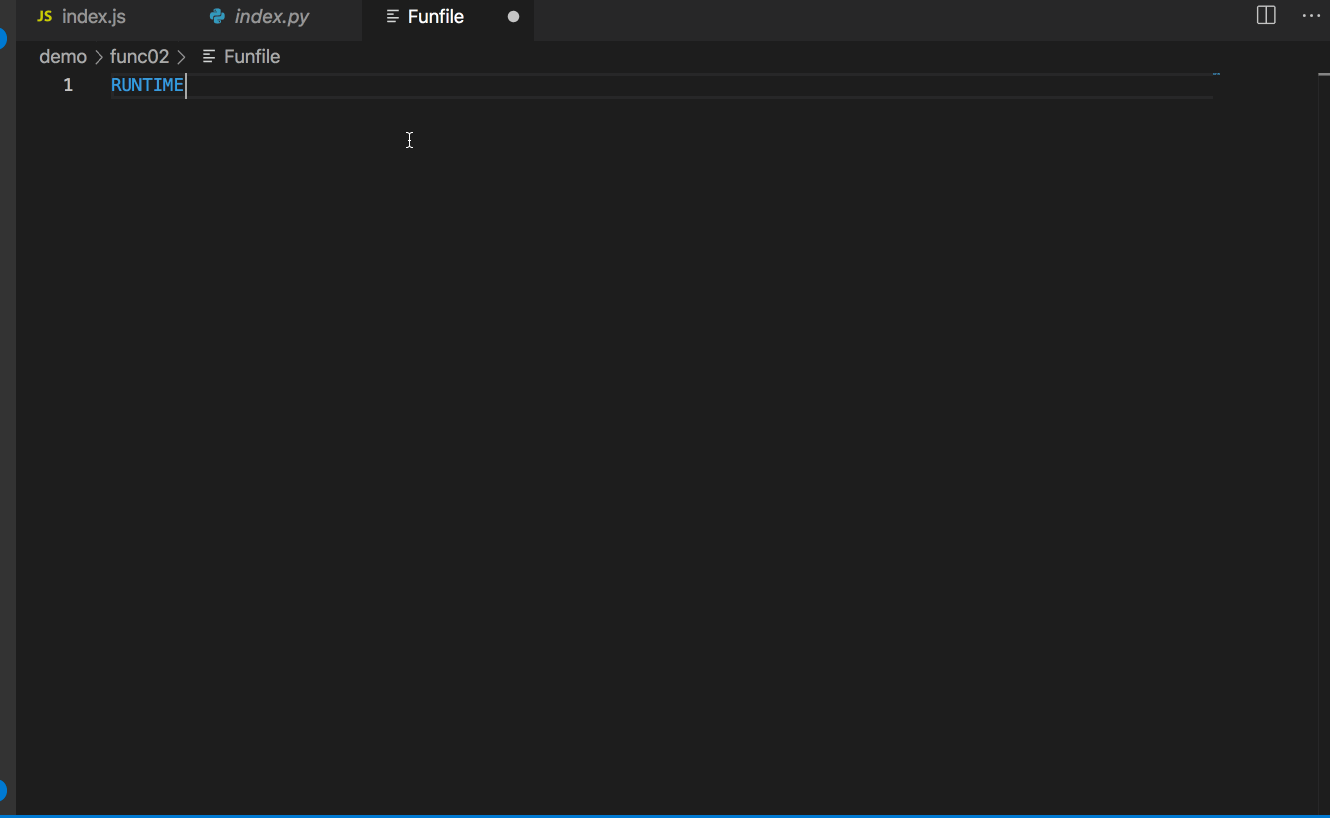Click line number 1 to select the line
The height and width of the screenshot is (818, 1330).
tap(68, 85)
